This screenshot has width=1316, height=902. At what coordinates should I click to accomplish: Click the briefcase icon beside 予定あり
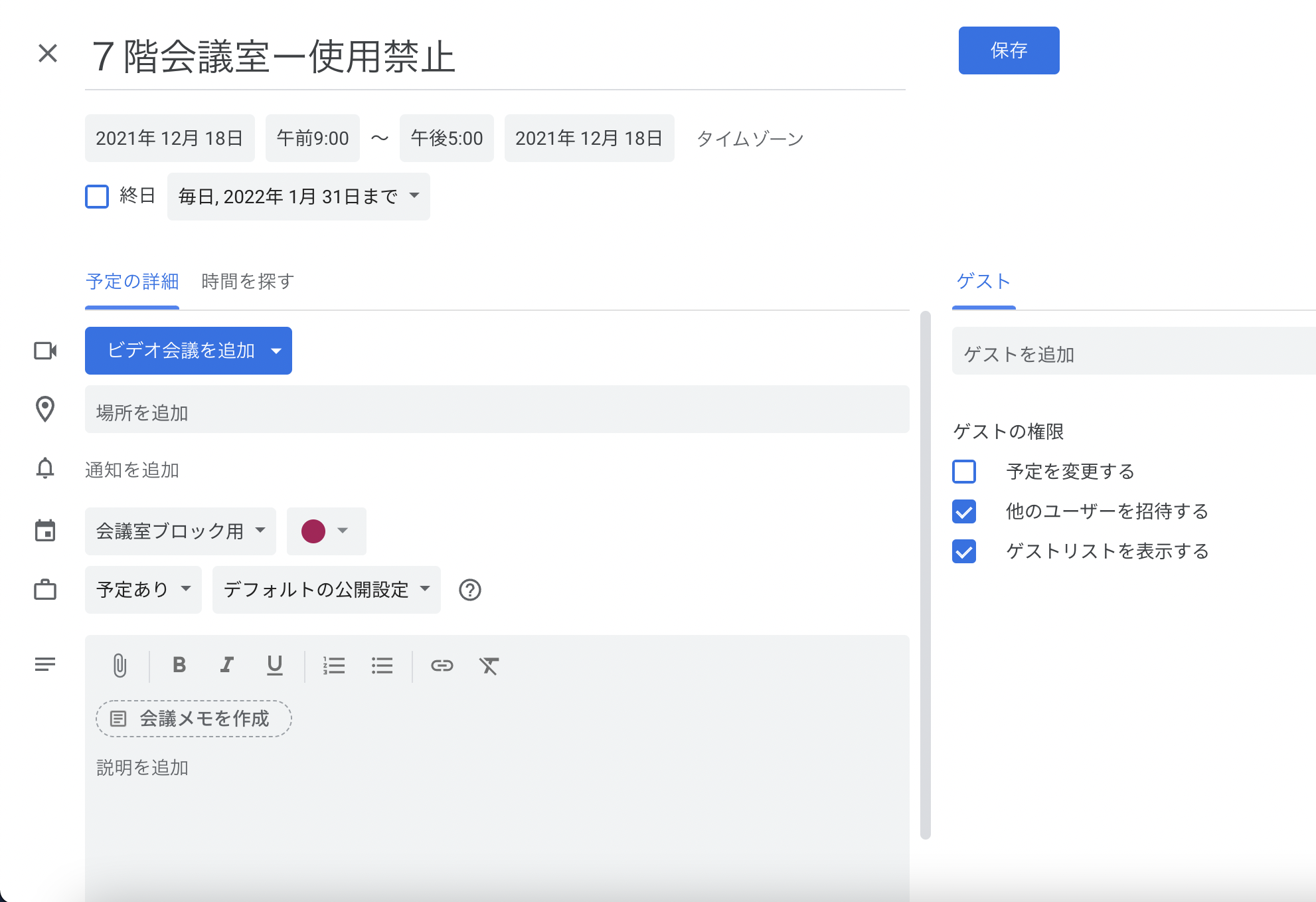(45, 589)
